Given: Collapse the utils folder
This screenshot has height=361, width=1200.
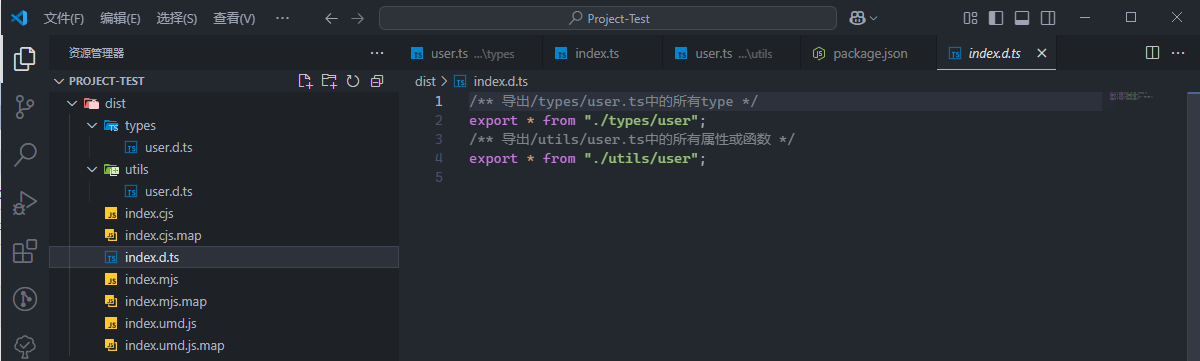Looking at the screenshot, I should [91, 169].
